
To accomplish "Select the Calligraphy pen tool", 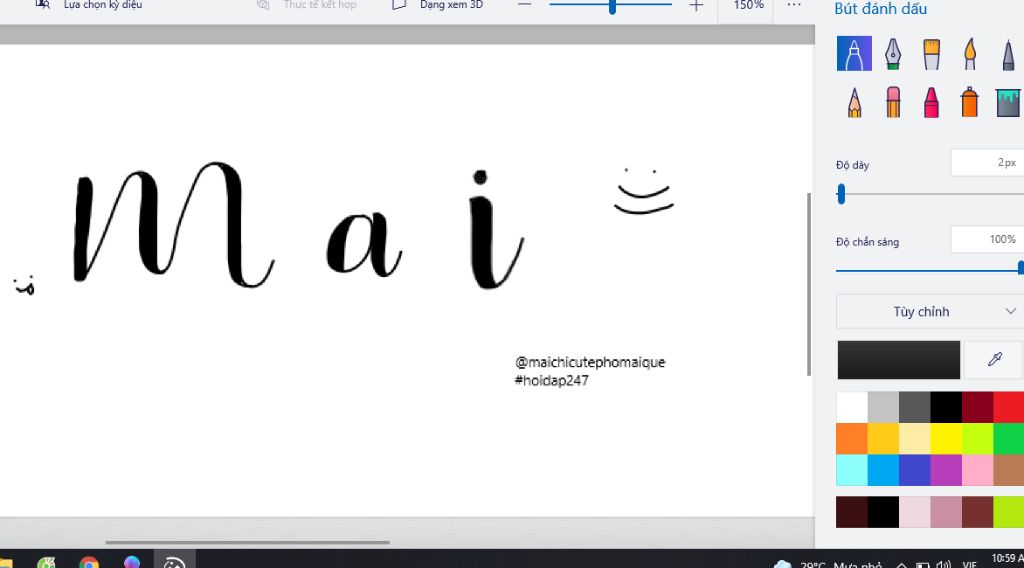I will click(x=893, y=54).
